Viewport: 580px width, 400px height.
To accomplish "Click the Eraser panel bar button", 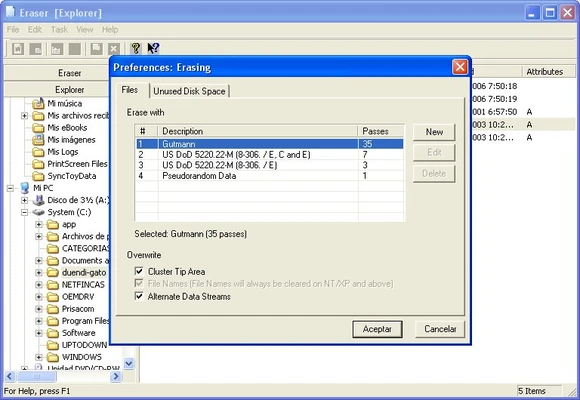I will click(57, 73).
